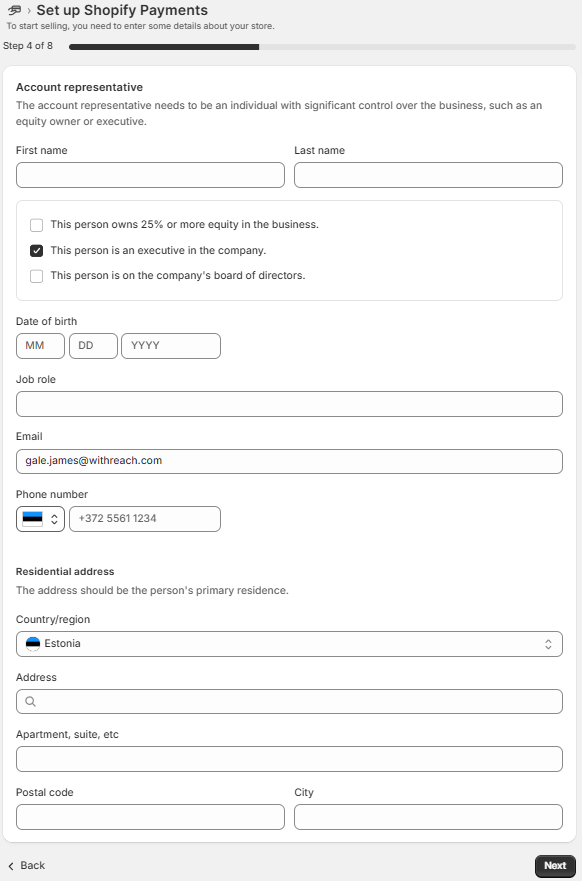This screenshot has width=582, height=881.
Task: Uncheck the executive in the company checkbox
Action: pyautogui.click(x=37, y=251)
